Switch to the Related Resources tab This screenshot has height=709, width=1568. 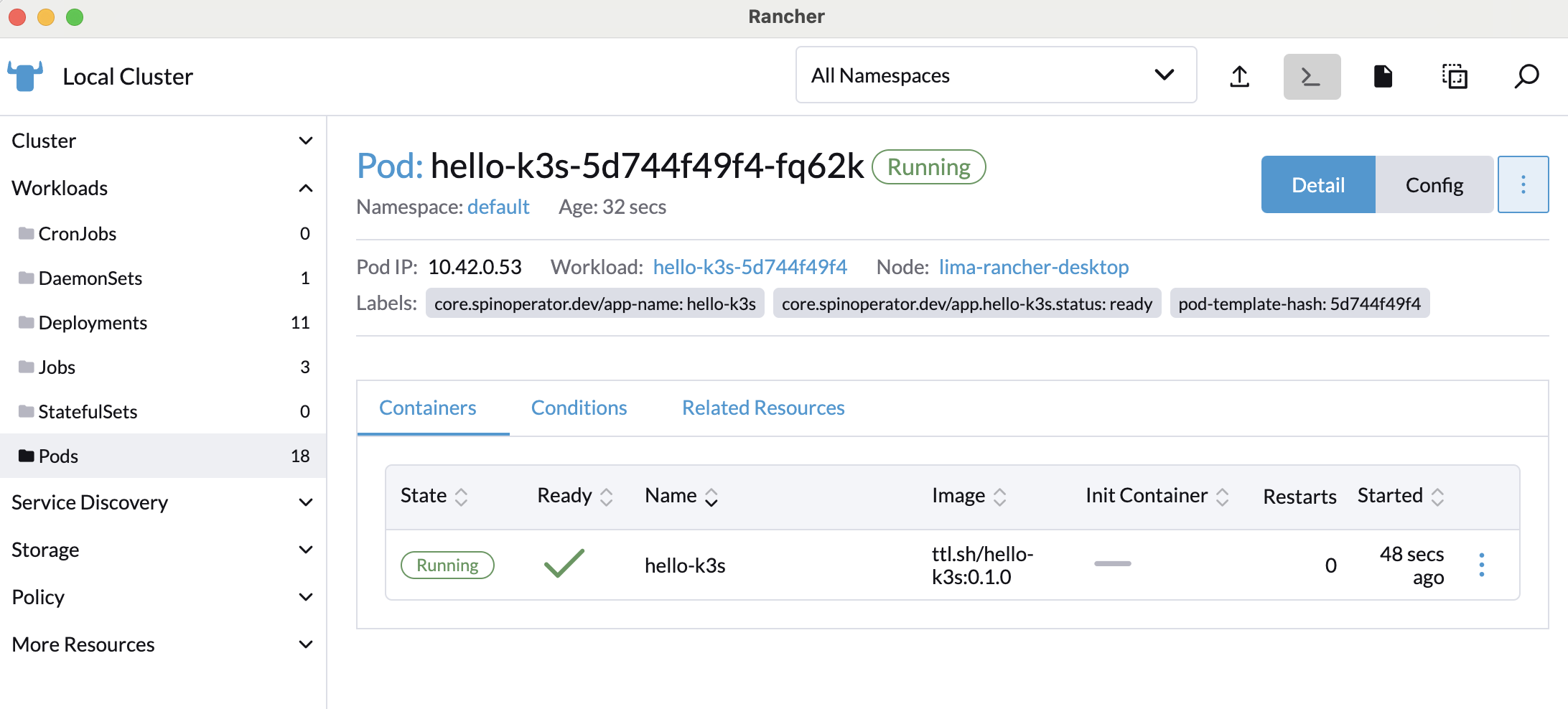click(763, 408)
